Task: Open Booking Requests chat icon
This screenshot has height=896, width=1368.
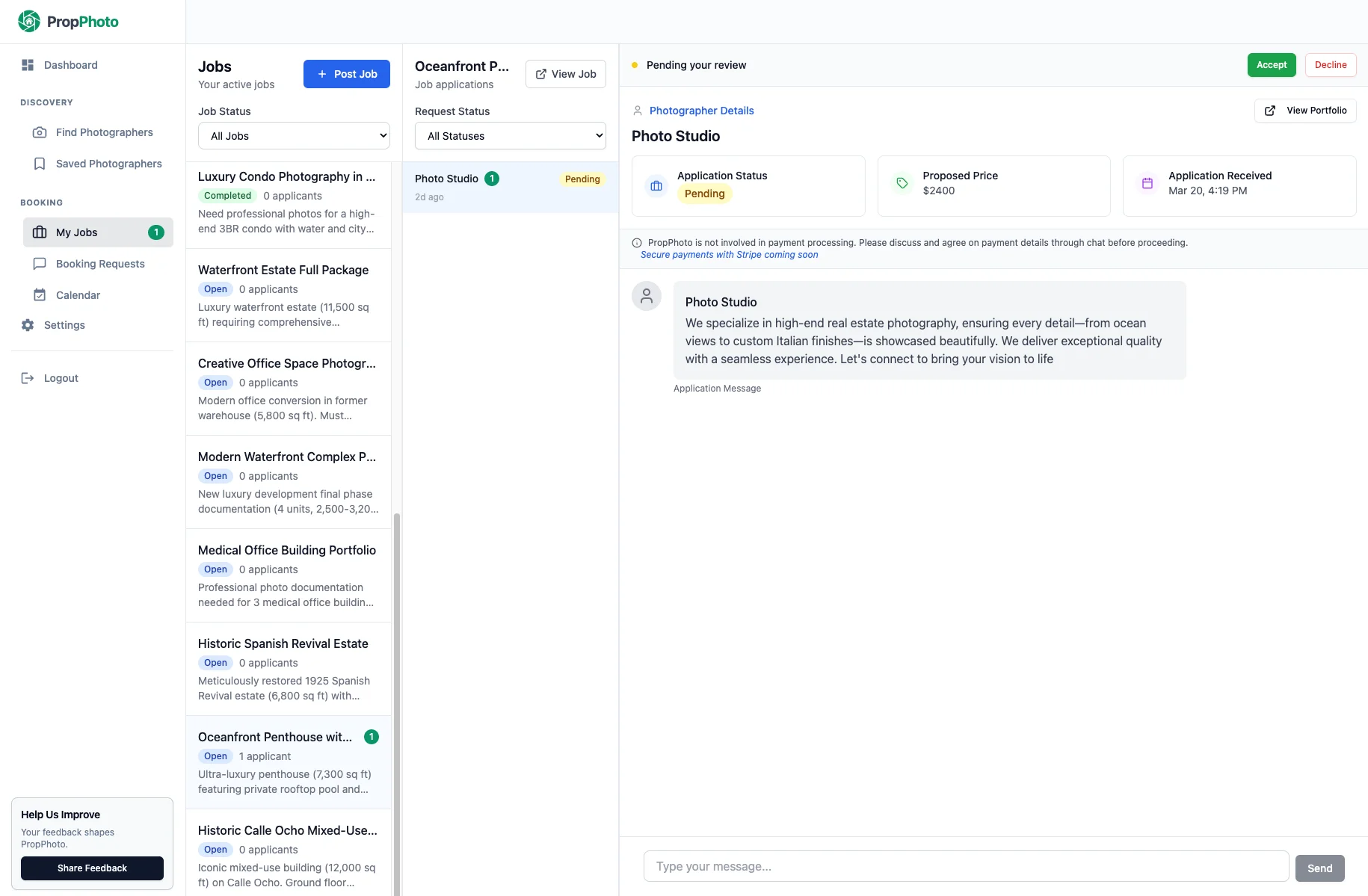Action: (40, 263)
